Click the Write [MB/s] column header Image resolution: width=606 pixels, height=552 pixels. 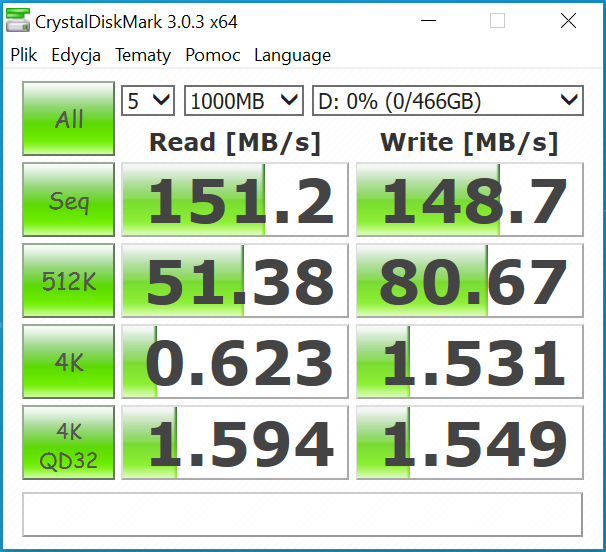[x=469, y=143]
